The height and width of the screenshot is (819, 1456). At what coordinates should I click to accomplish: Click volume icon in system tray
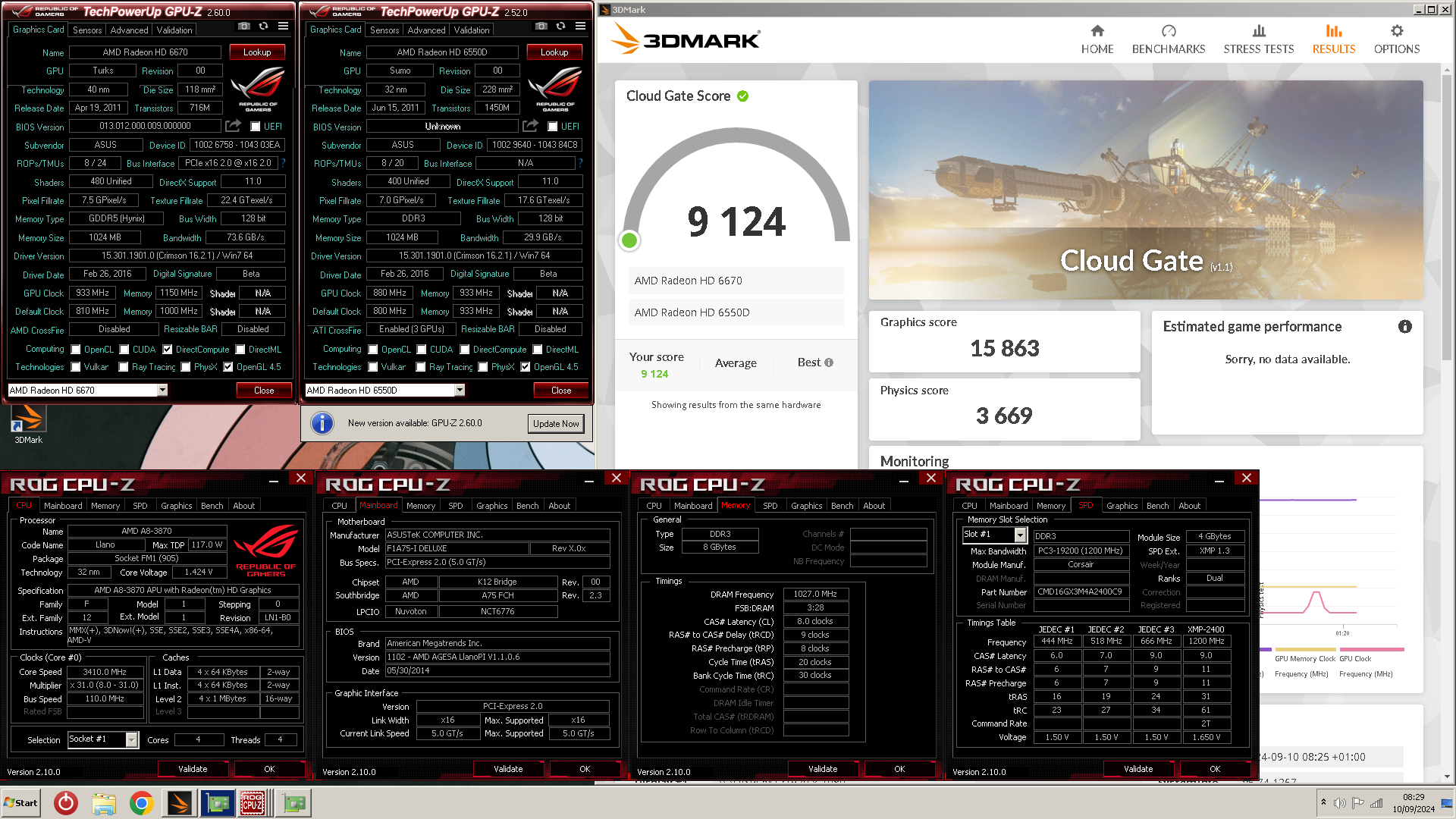click(x=1340, y=803)
